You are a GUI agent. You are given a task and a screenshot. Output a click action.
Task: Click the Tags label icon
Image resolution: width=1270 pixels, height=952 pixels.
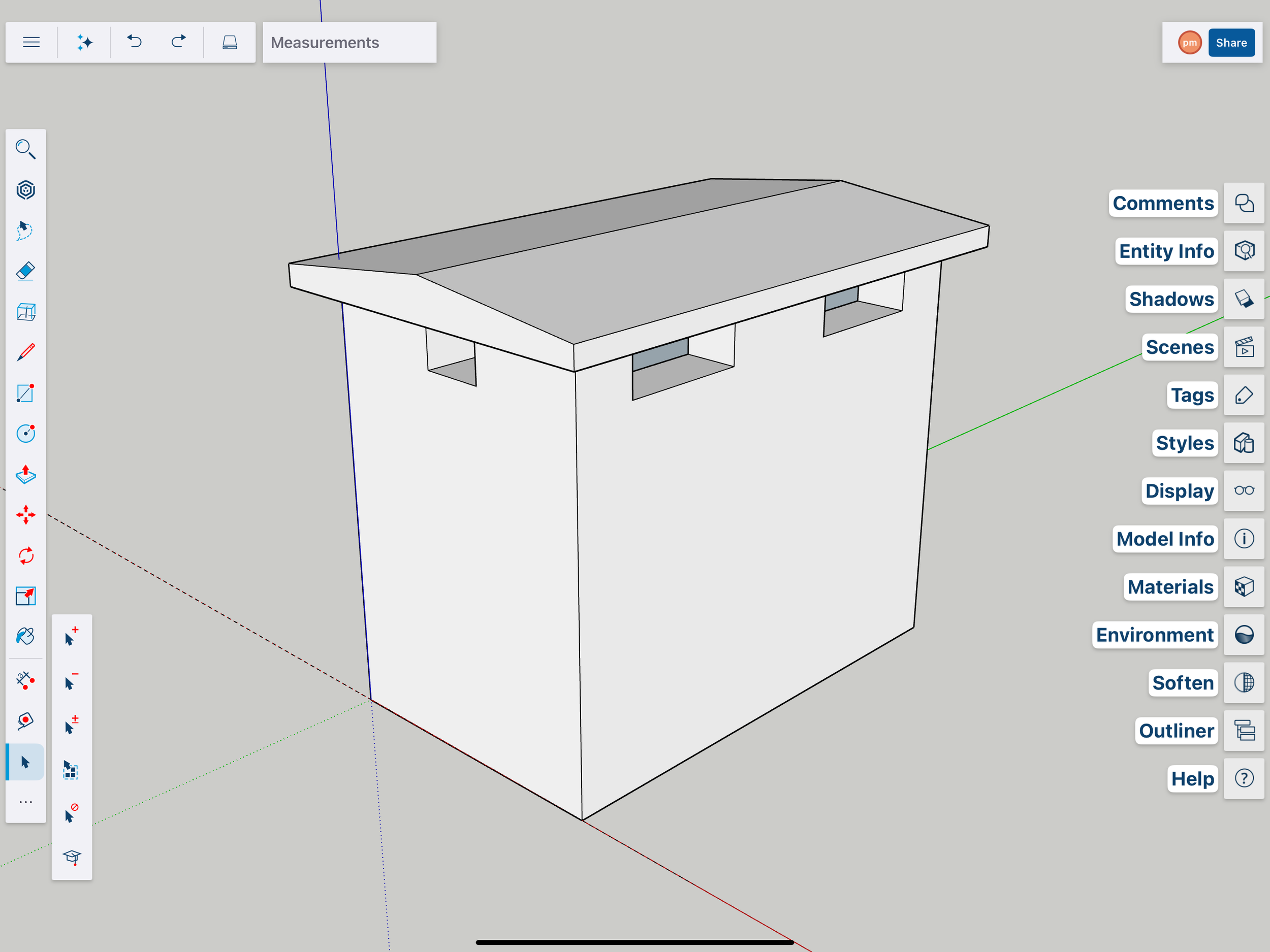pos(1244,395)
